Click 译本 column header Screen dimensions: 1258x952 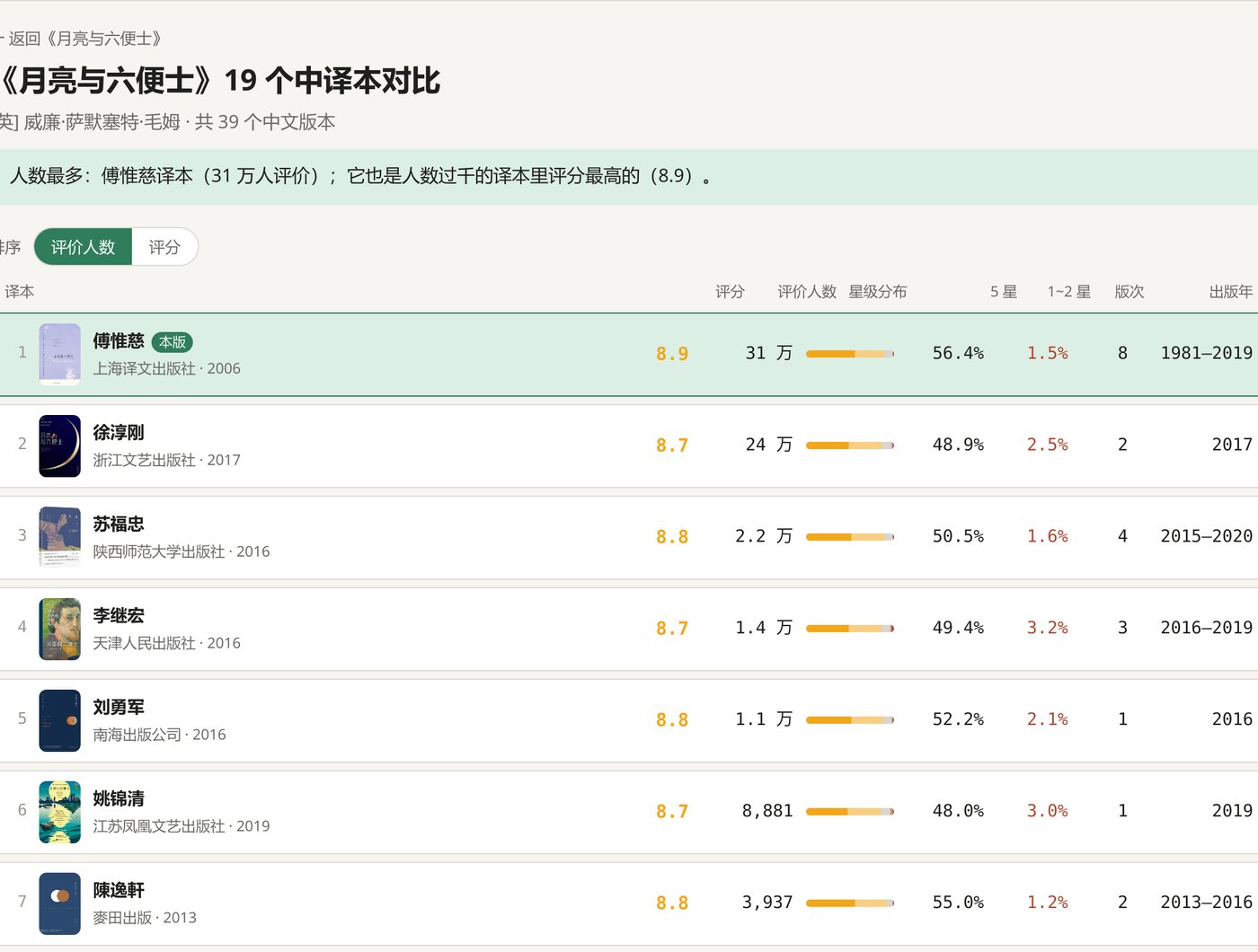click(20, 292)
